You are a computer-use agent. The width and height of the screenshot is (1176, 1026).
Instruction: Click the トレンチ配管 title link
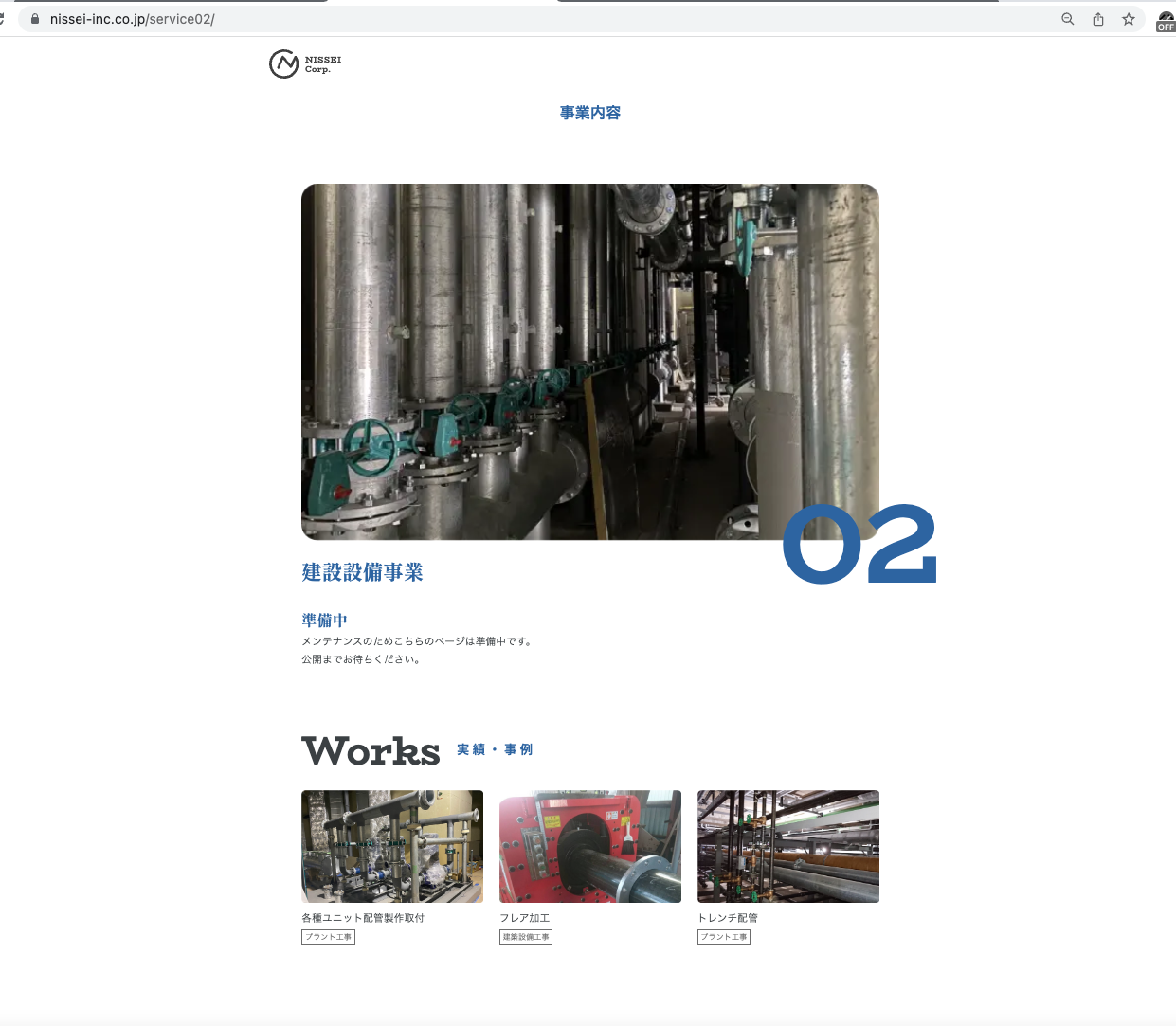(x=728, y=918)
